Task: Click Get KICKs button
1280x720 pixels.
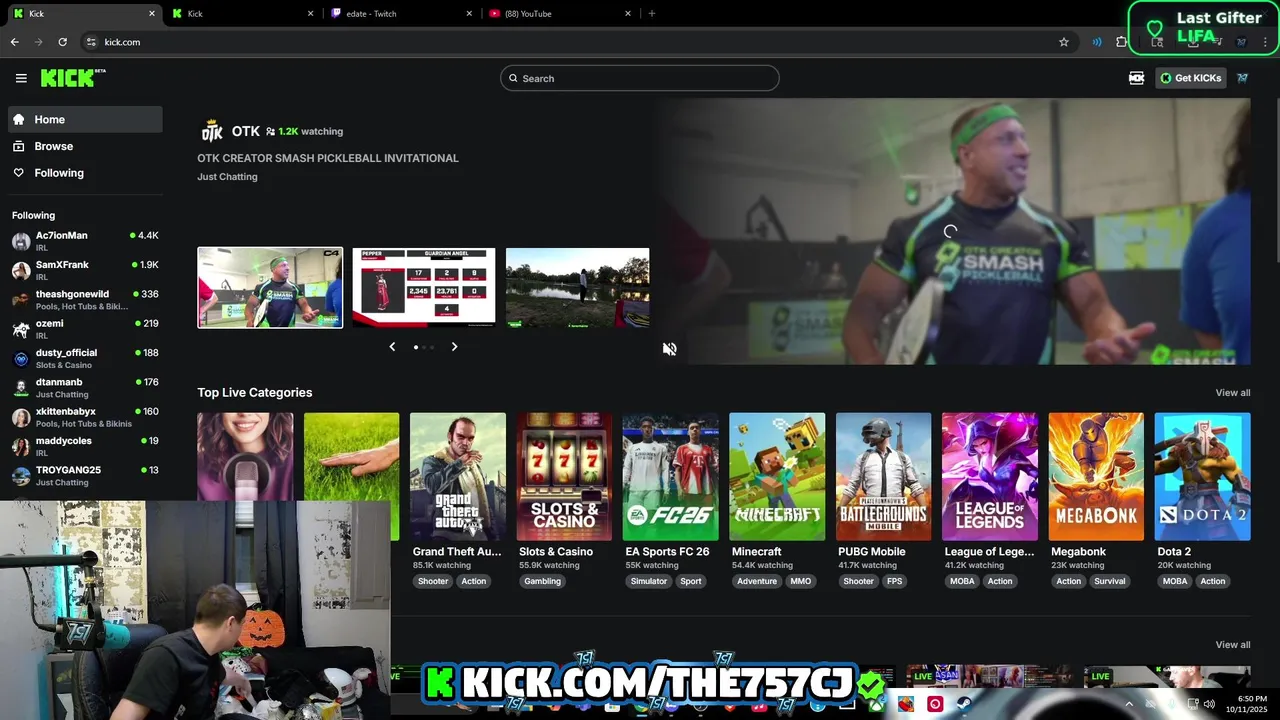Action: 1191,78
